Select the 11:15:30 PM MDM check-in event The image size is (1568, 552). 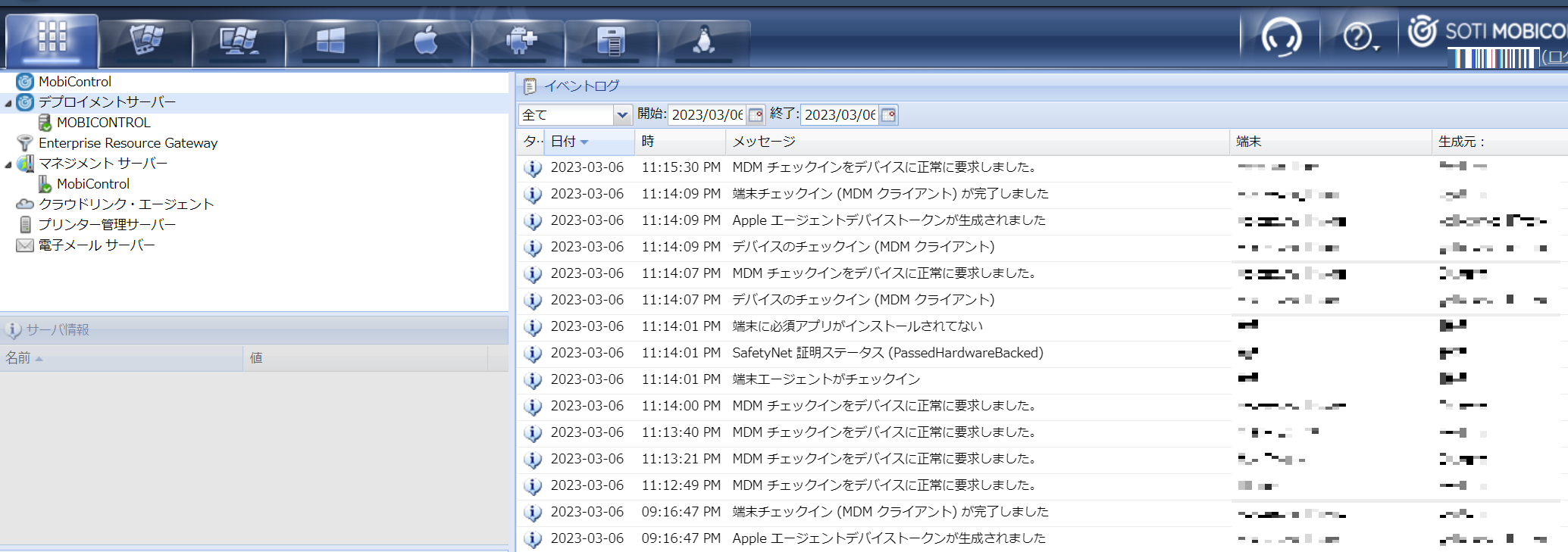coord(1042,167)
